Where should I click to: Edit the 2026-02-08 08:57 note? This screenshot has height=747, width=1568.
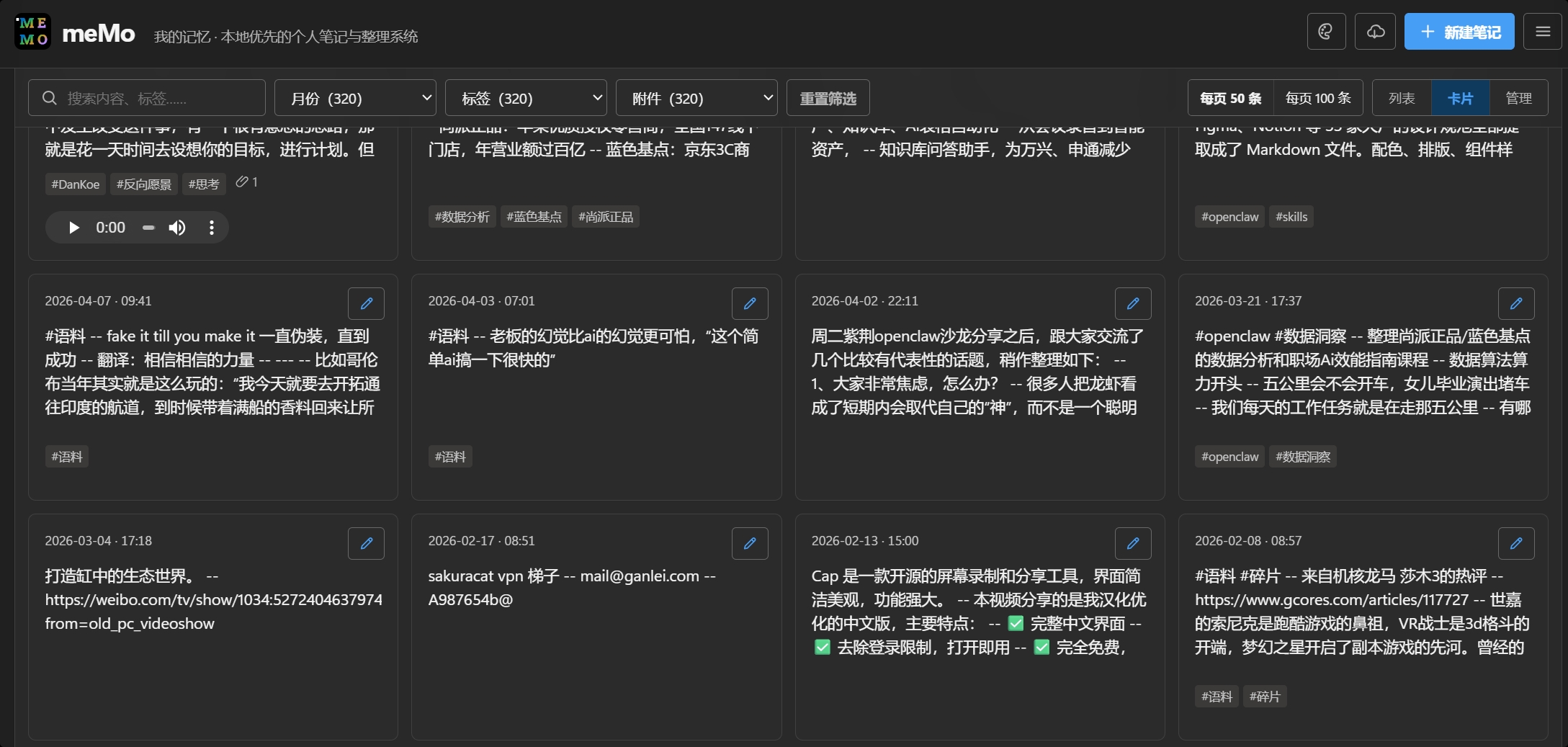click(1516, 543)
